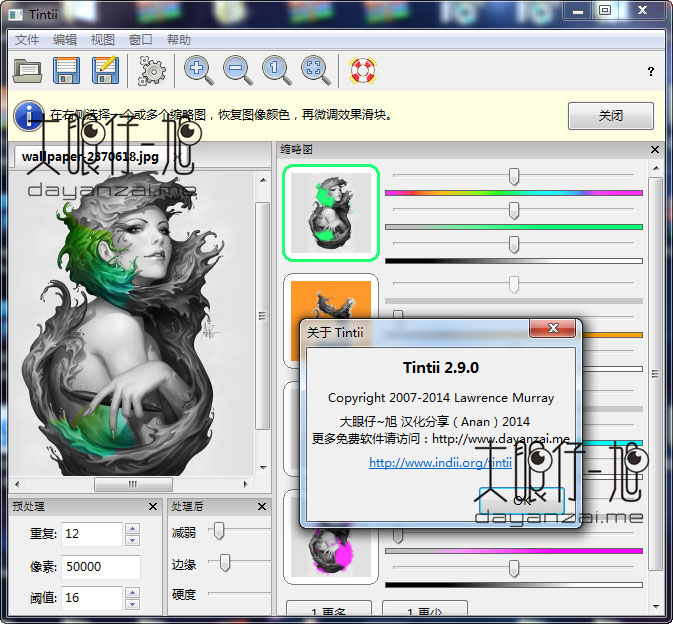Click image view scroll up arrow
This screenshot has width=673, height=624.
pos(263,180)
